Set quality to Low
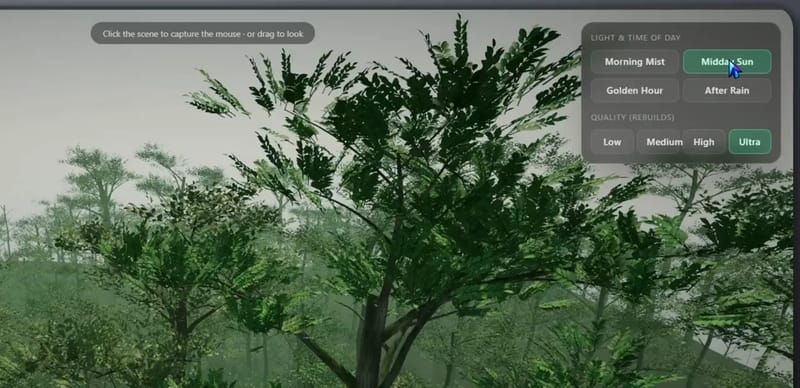 (612, 142)
